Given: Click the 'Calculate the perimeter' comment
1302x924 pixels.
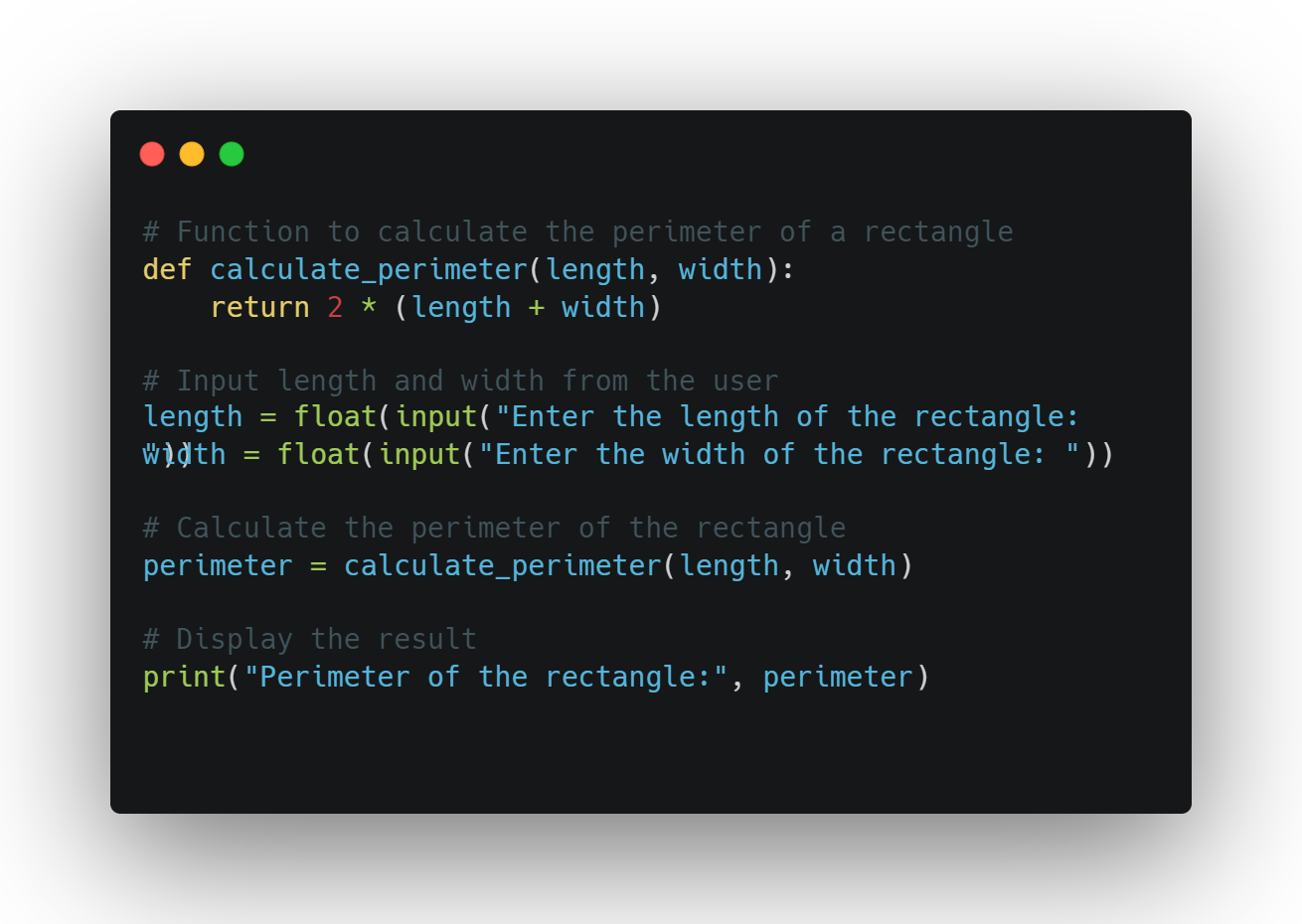Looking at the screenshot, I should [495, 528].
